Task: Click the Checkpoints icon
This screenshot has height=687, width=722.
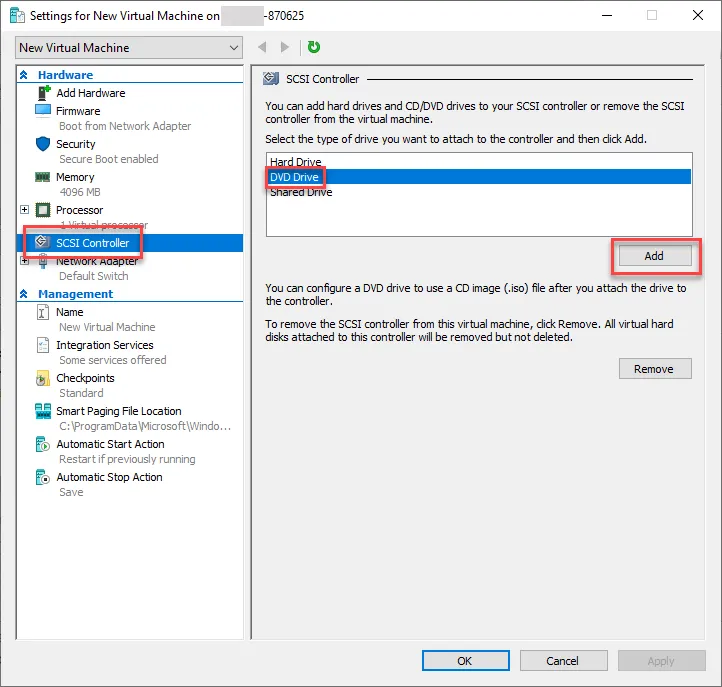Action: coord(42,378)
